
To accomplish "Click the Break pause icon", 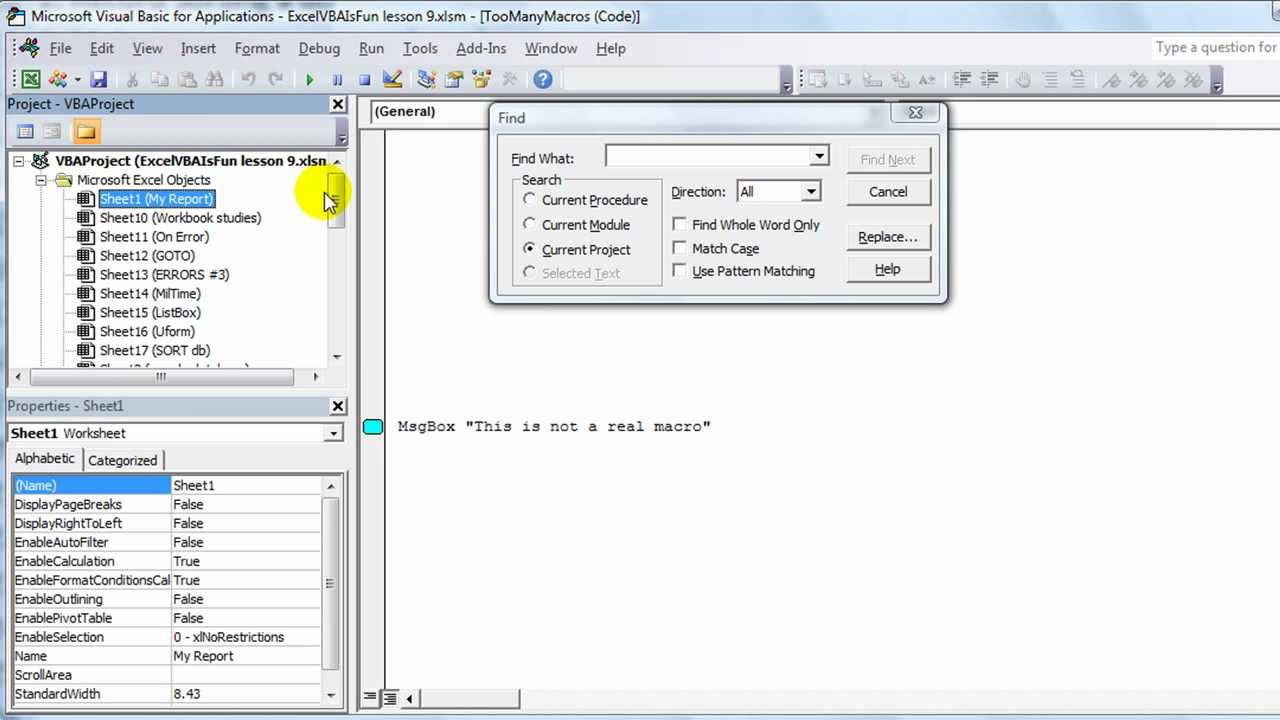I will [x=337, y=80].
